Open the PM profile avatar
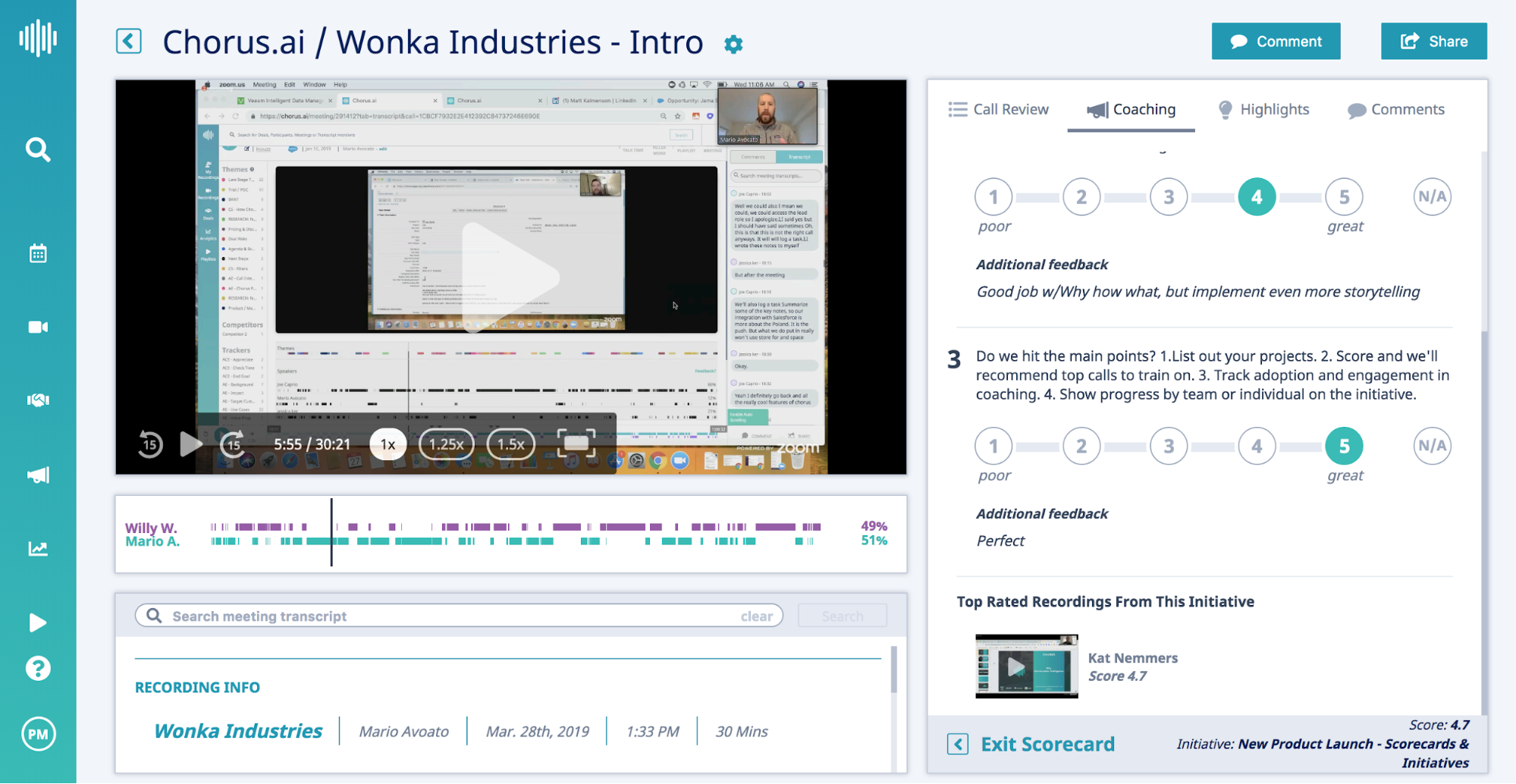Image resolution: width=1516 pixels, height=784 pixels. click(38, 734)
